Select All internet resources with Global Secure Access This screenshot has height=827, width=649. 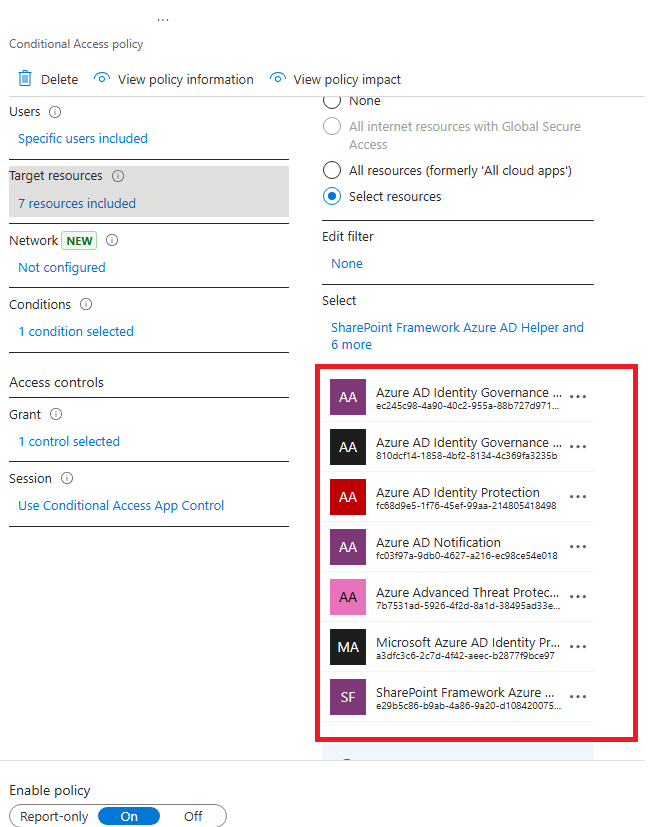pyautogui.click(x=332, y=127)
